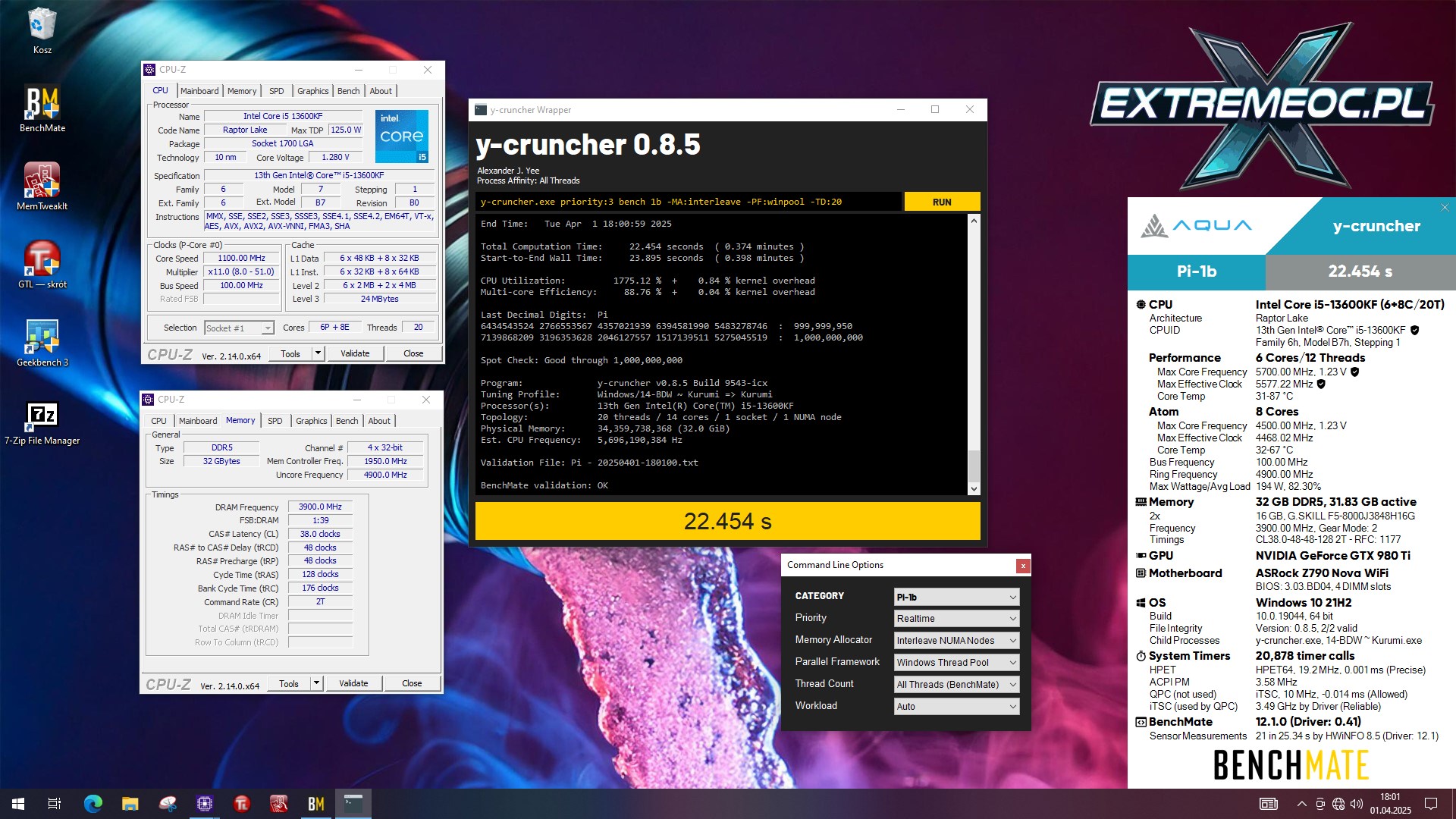Click the y-cruncher command line input field
The width and height of the screenshot is (1456, 819).
689,202
